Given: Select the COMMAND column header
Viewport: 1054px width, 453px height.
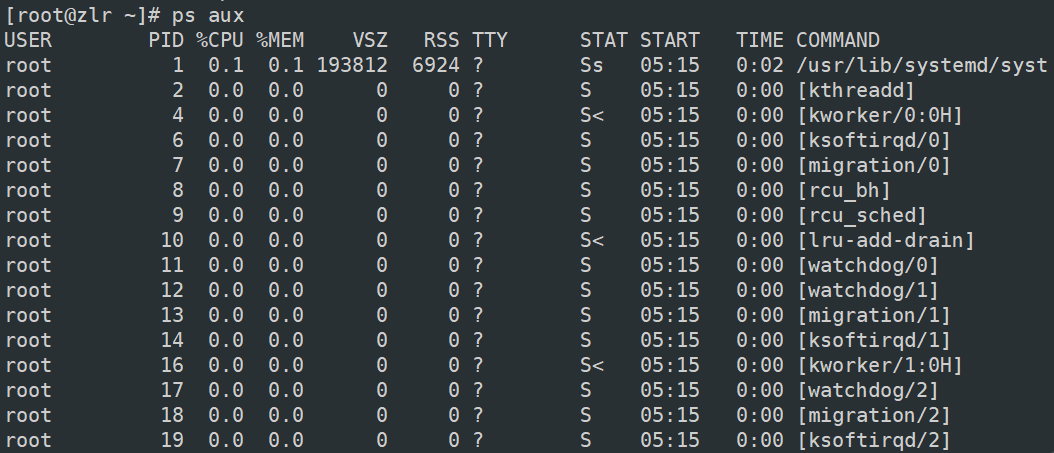Looking at the screenshot, I should click(x=838, y=40).
